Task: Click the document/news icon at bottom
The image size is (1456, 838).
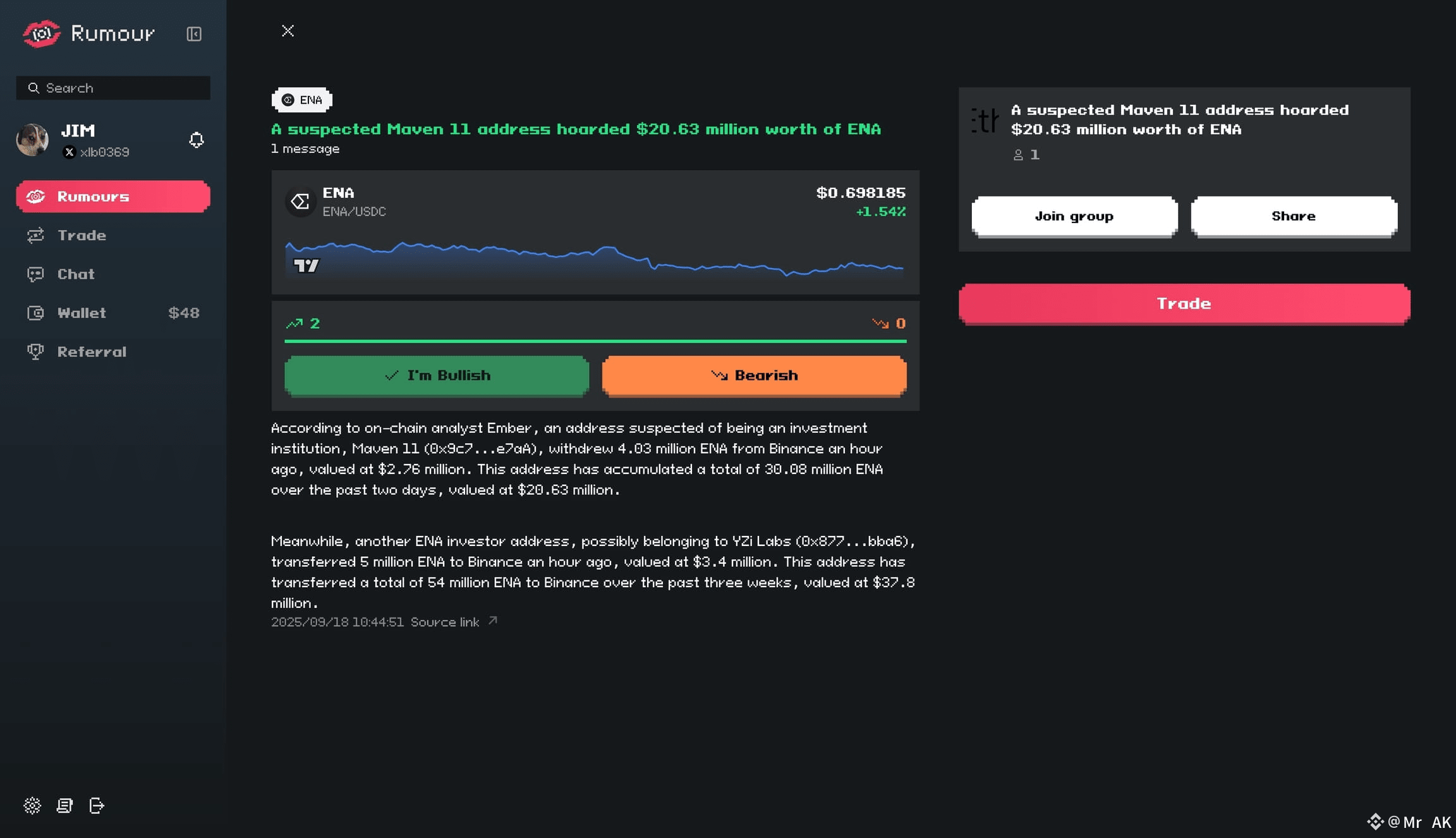Action: [64, 805]
